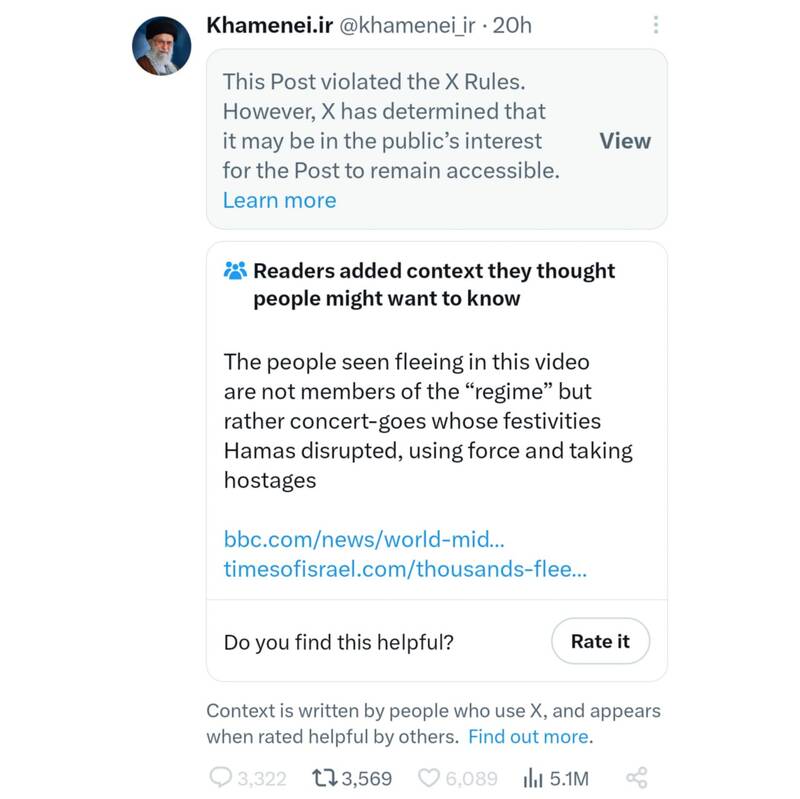Open the bbc.com news source link

(x=364, y=539)
